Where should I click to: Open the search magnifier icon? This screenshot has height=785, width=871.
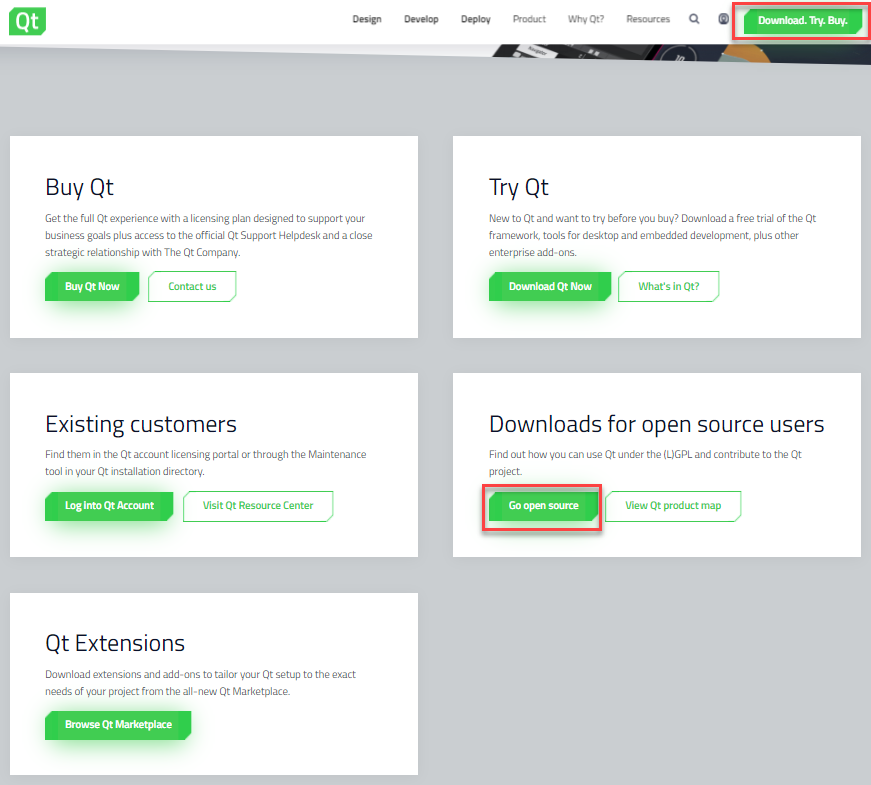[x=694, y=19]
